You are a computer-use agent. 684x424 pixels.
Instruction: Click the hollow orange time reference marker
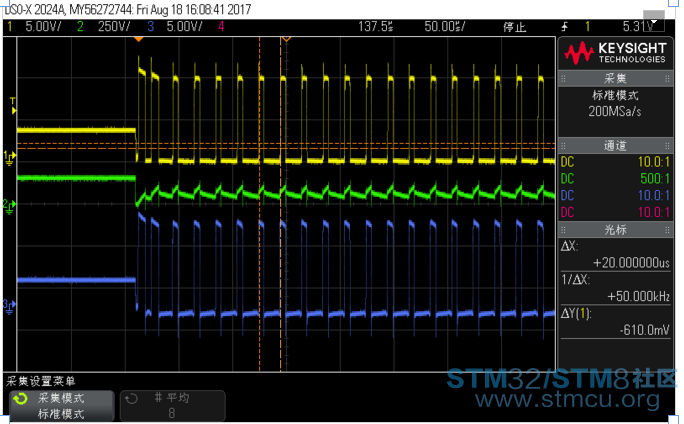pos(286,39)
